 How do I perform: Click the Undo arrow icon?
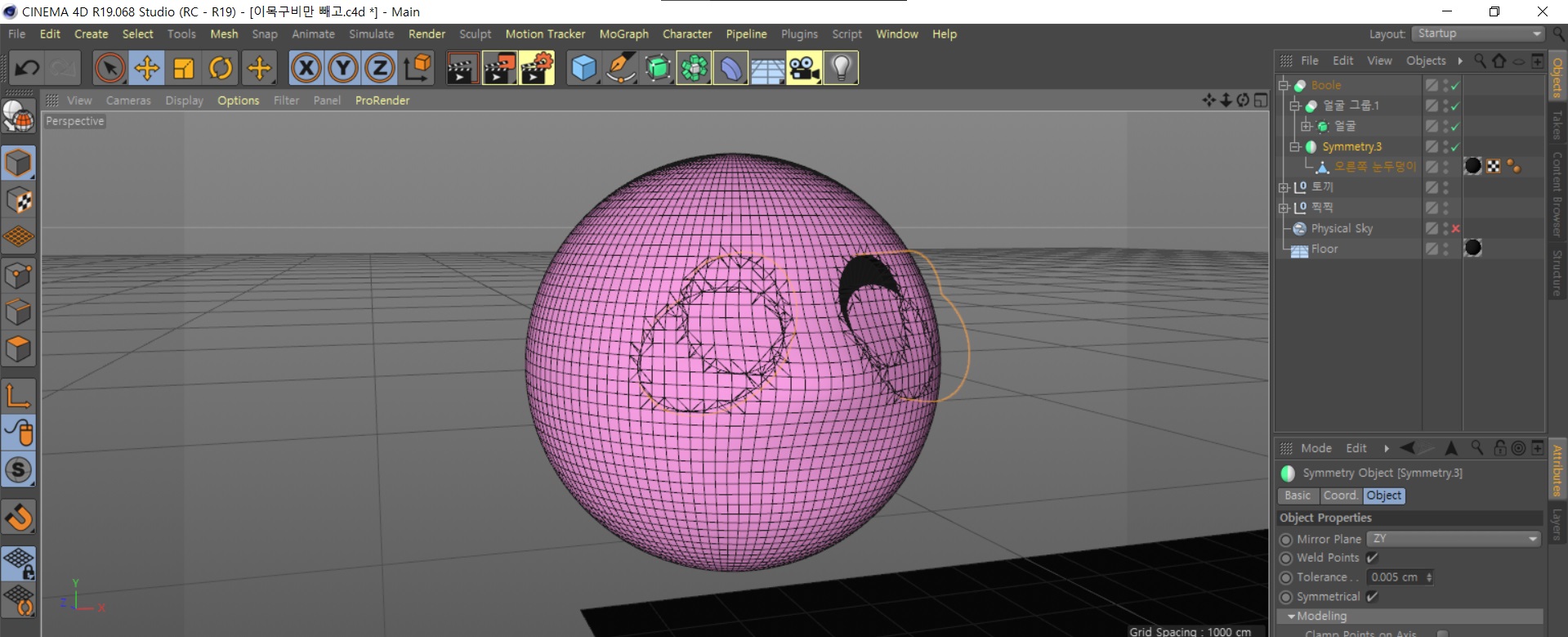[x=27, y=68]
